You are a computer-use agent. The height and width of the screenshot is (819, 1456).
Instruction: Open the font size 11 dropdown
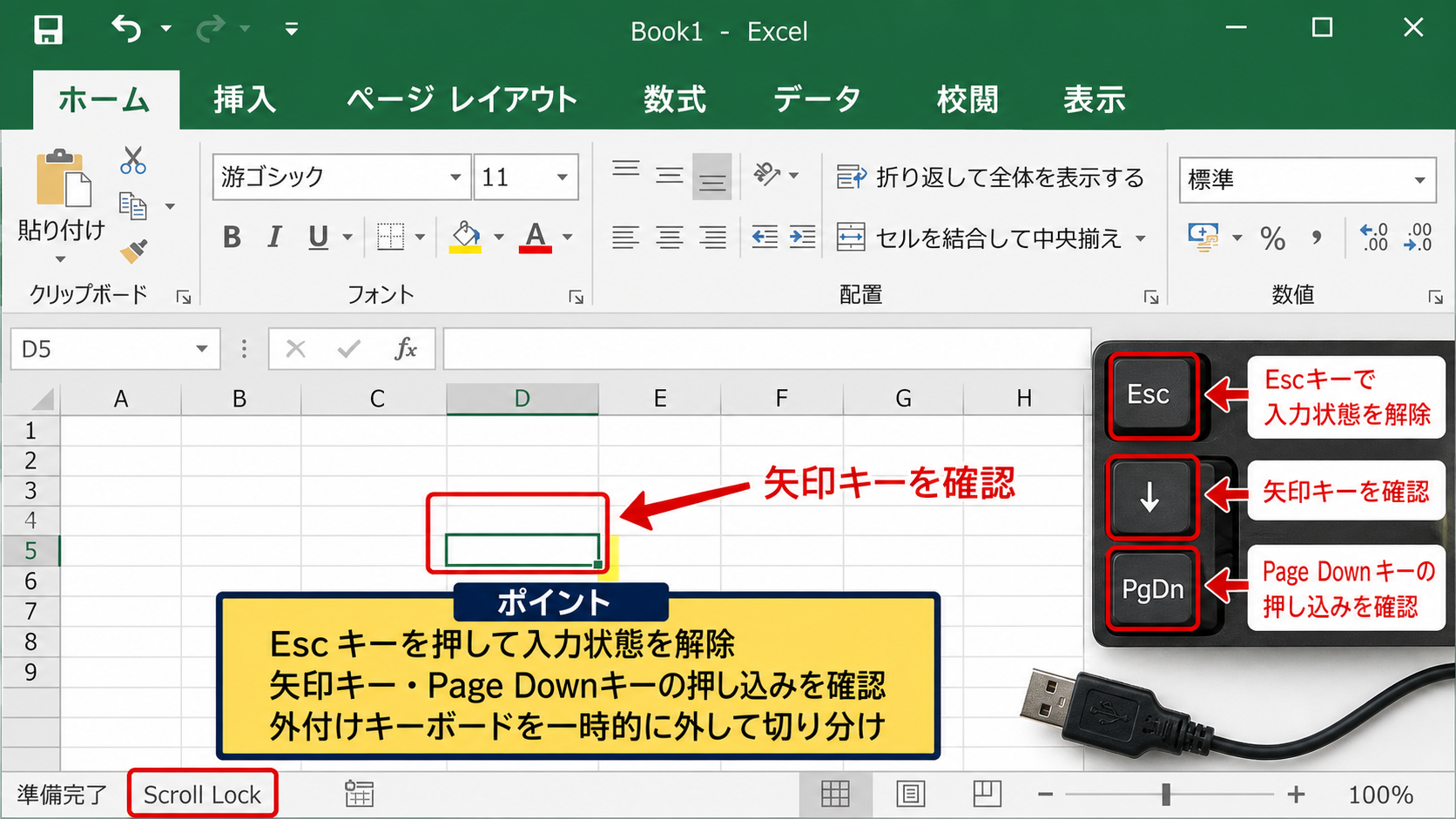click(x=563, y=178)
